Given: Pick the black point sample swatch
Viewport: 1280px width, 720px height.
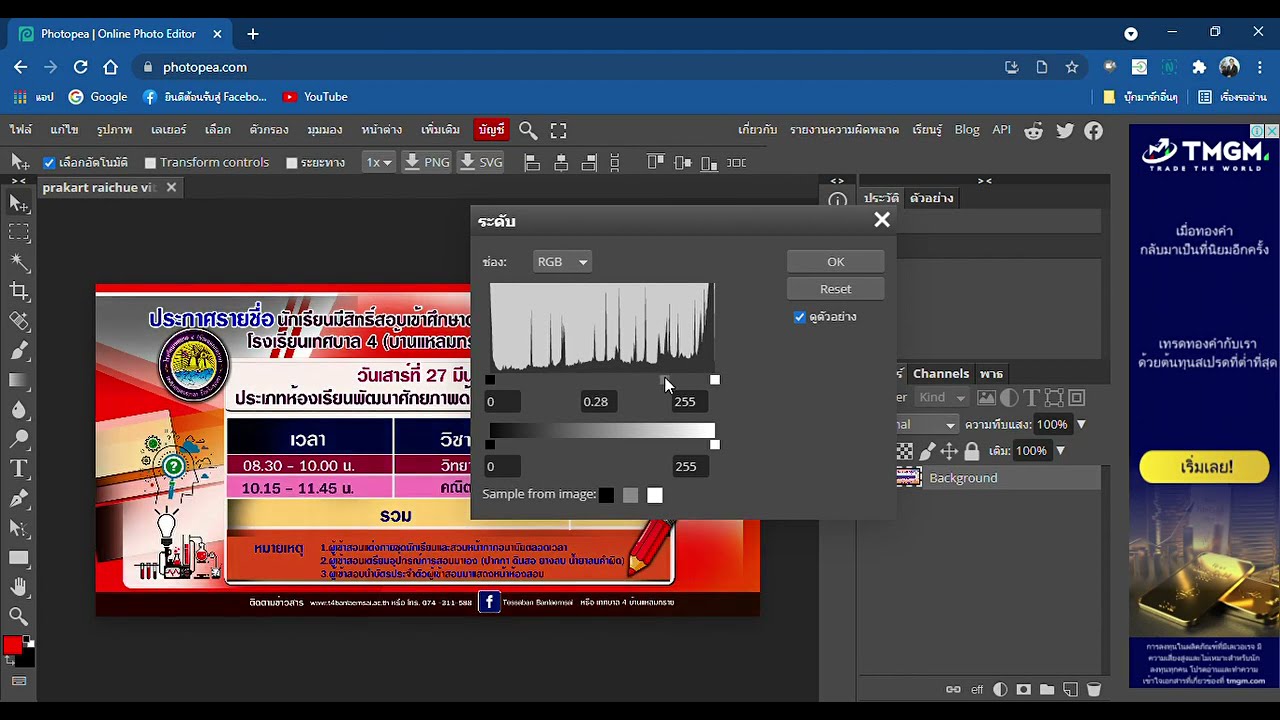Looking at the screenshot, I should [606, 495].
